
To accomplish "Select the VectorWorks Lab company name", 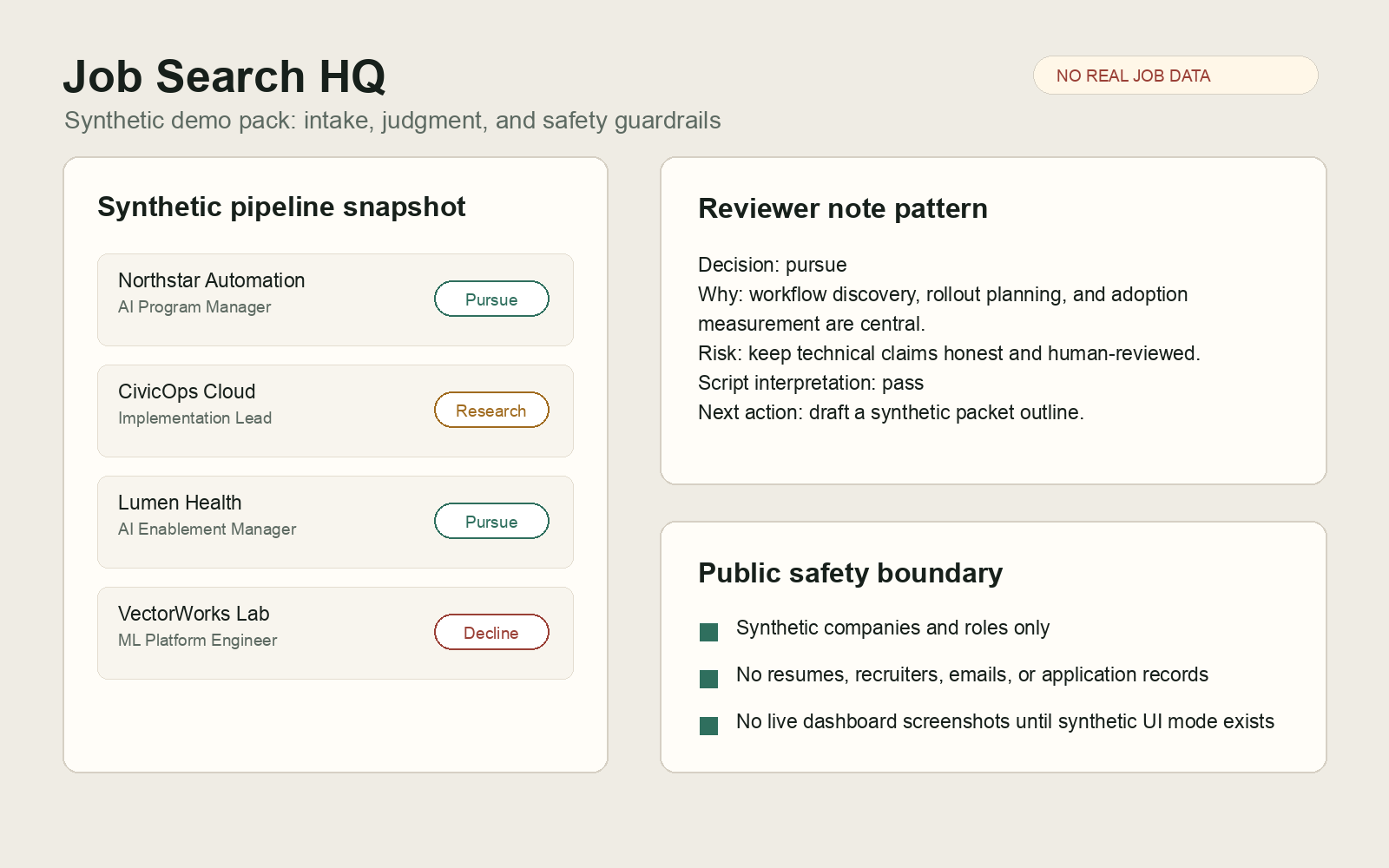I will coord(194,614).
